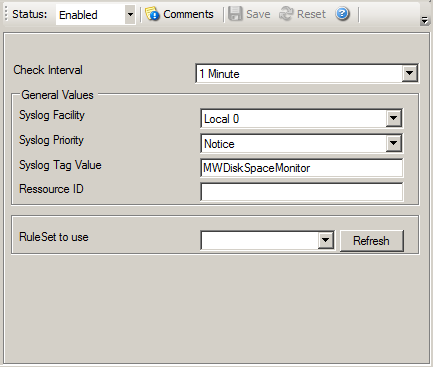Select the Local 0 facility combo box
Image resolution: width=433 pixels, height=367 pixels.
click(302, 118)
